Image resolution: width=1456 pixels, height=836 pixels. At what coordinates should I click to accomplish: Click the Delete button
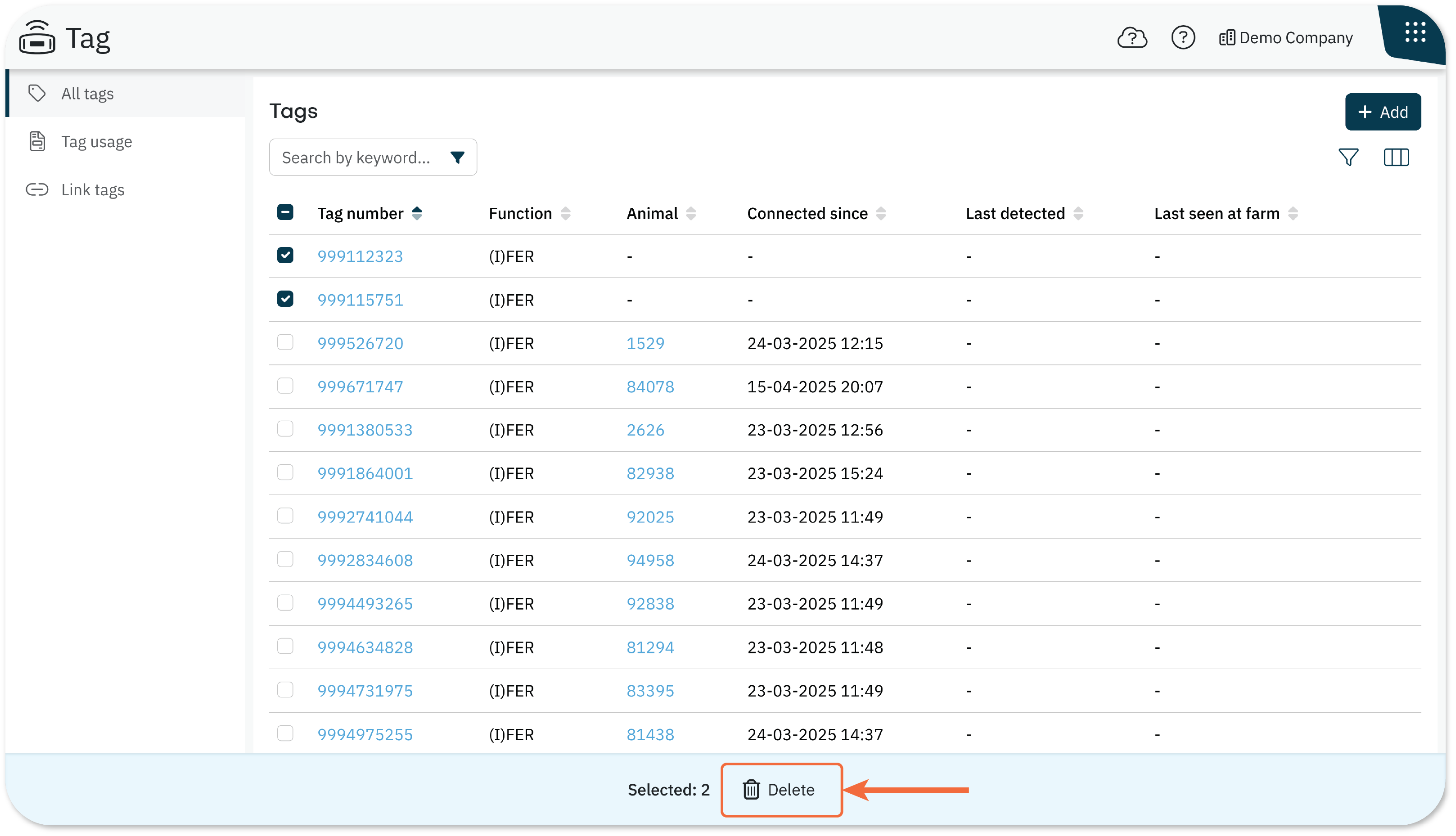pyautogui.click(x=781, y=790)
